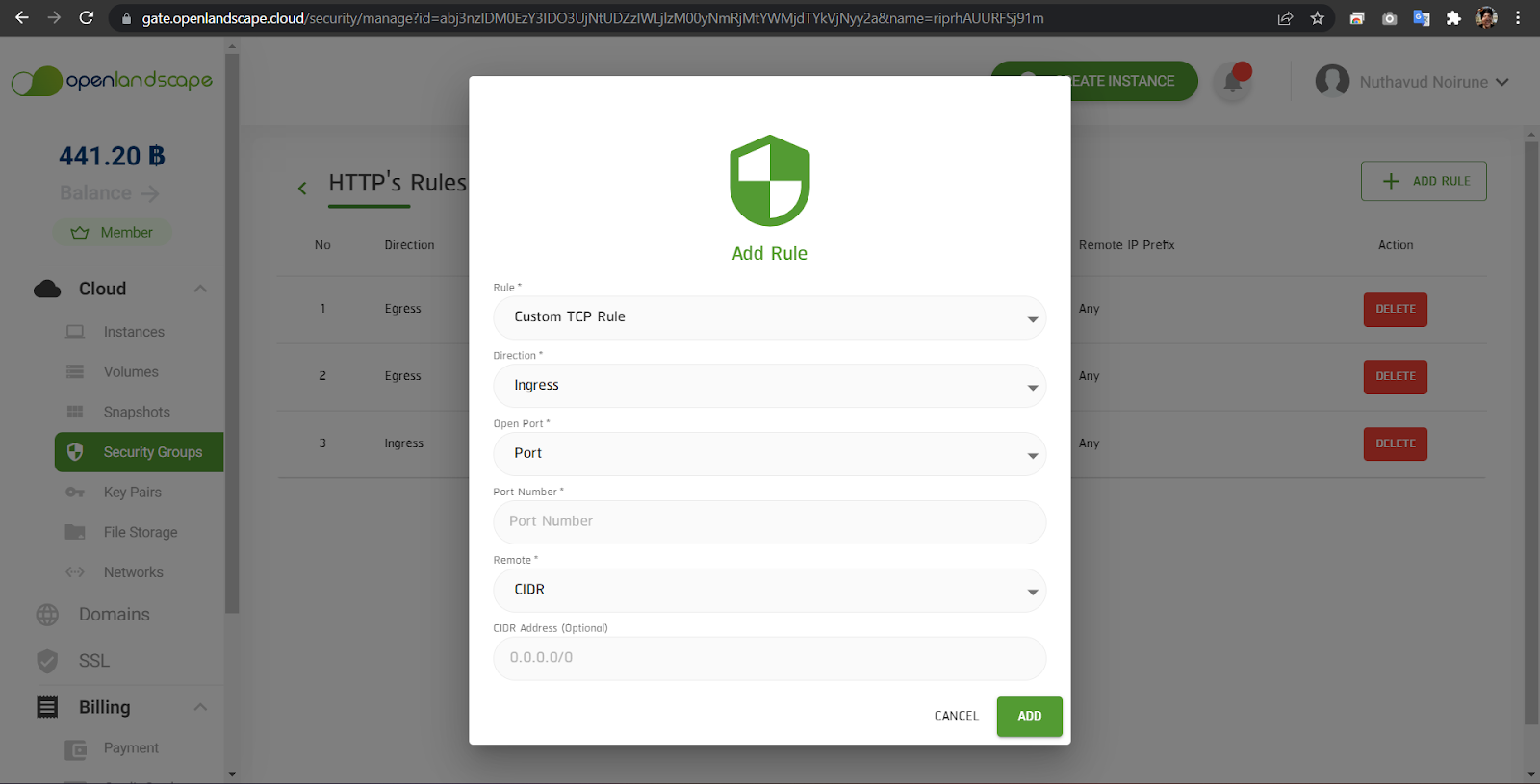This screenshot has width=1540, height=784.
Task: Open Snapshots in the sidebar
Action: (137, 412)
